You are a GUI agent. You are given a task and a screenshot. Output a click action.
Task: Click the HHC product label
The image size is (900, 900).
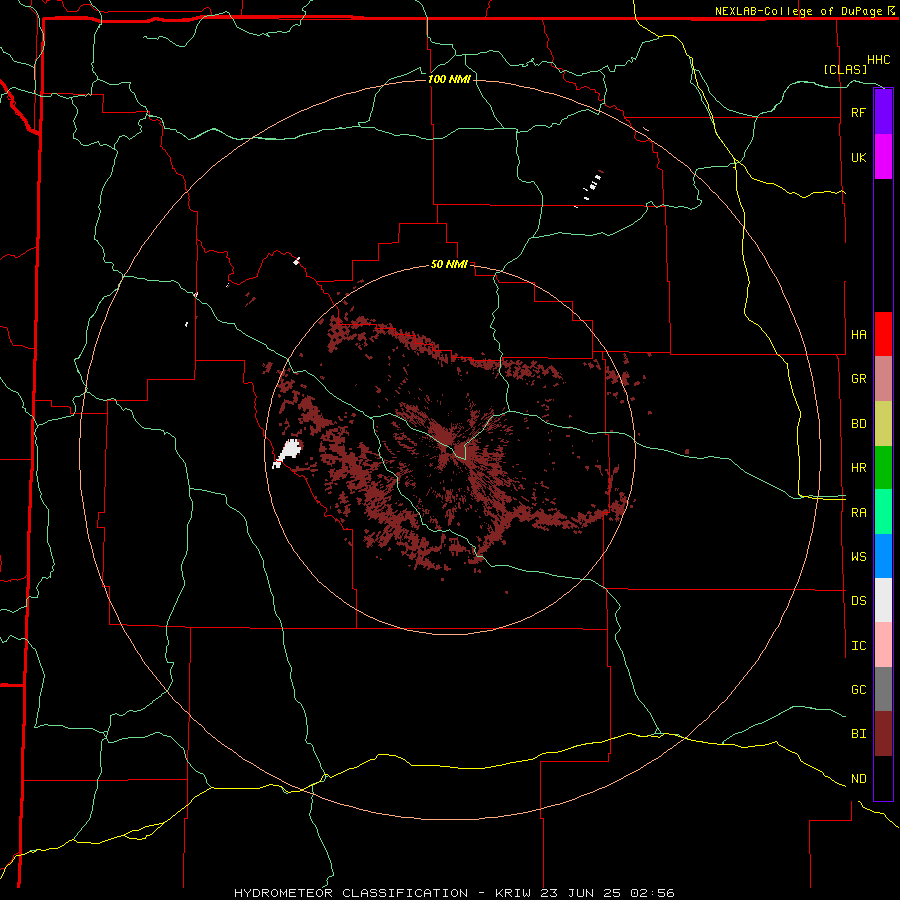click(x=878, y=60)
